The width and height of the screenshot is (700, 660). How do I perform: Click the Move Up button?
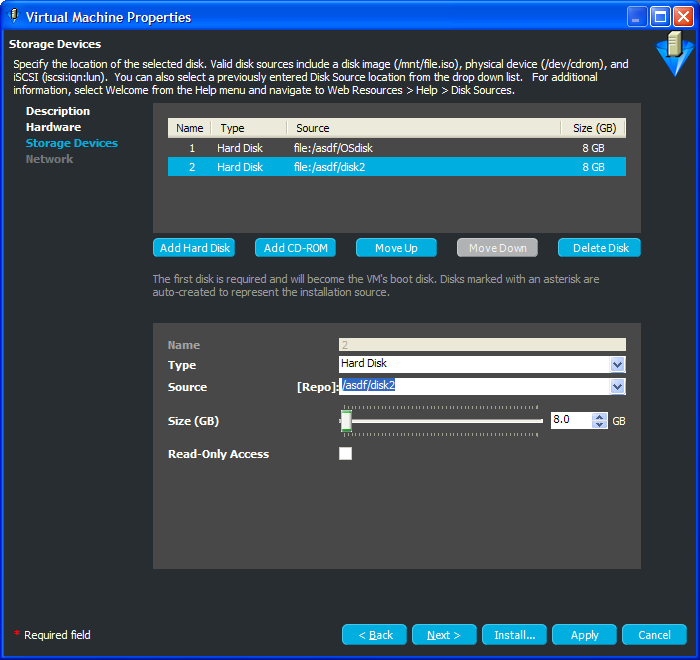point(396,248)
